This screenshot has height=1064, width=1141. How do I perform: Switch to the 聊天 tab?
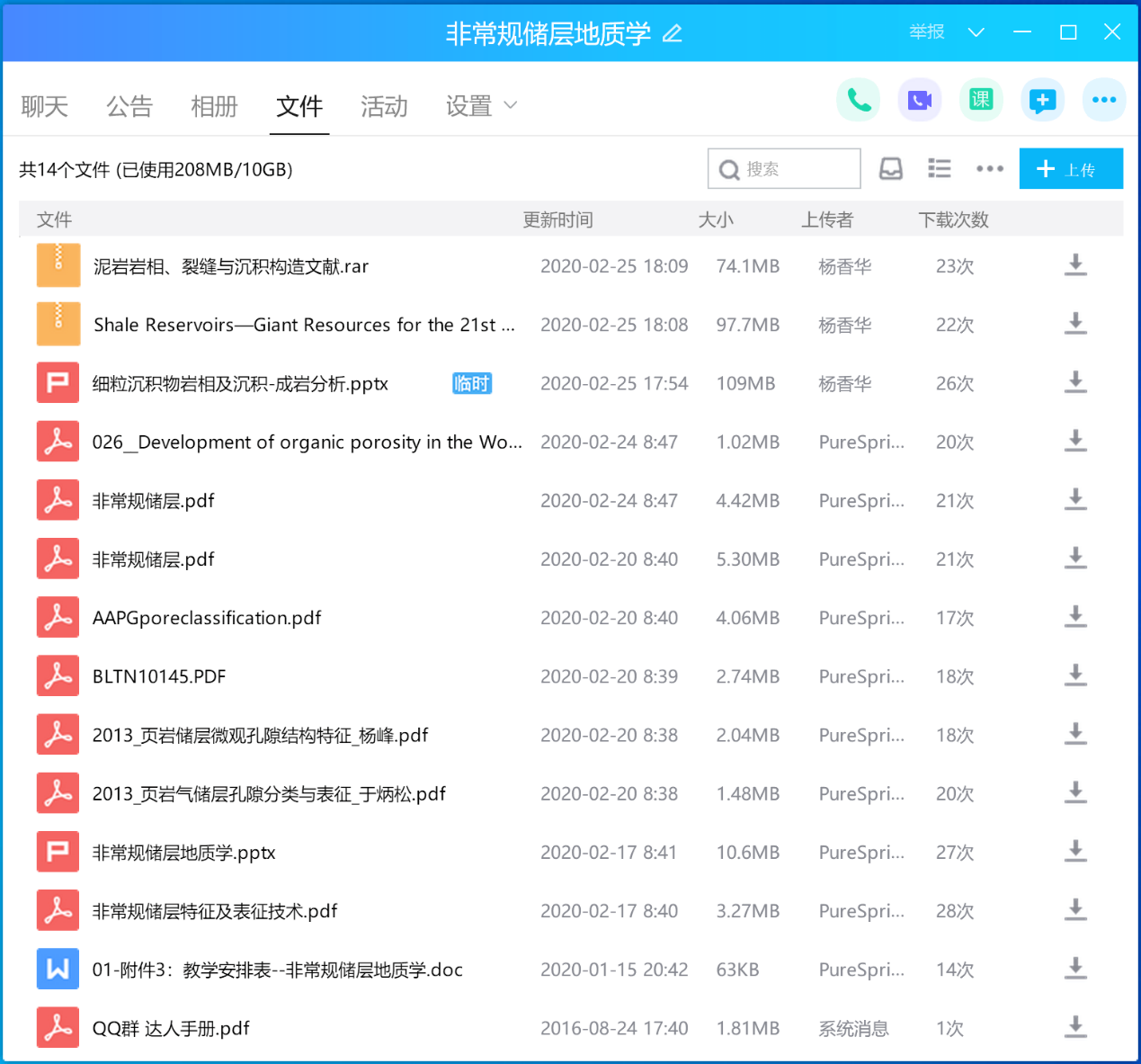[44, 106]
